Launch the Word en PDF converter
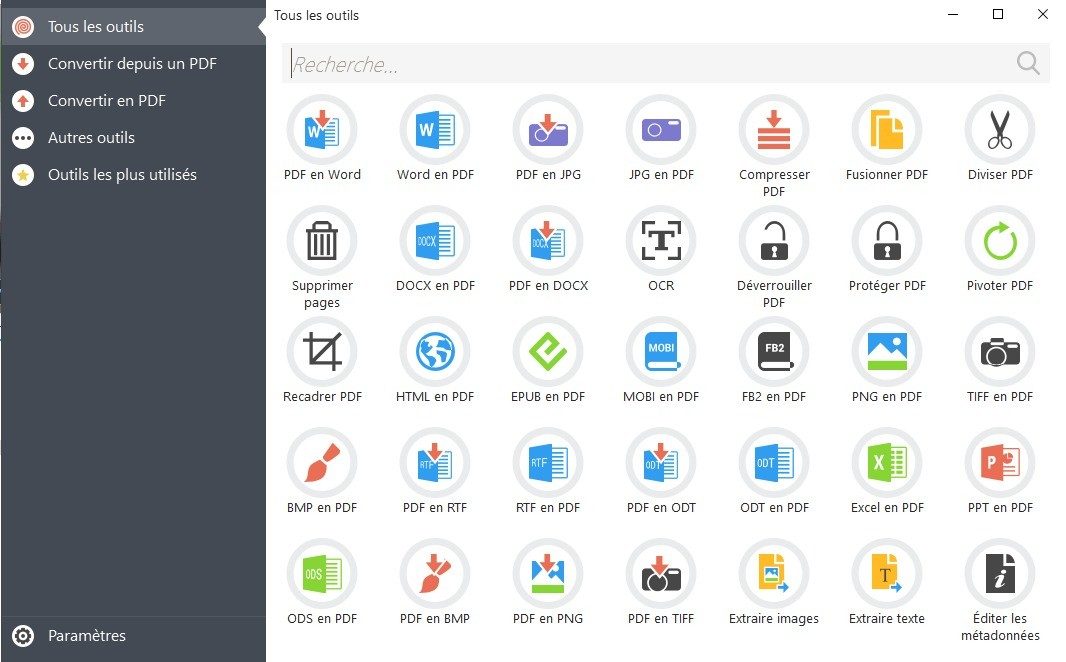Screen dimensions: 1066x662 [x=435, y=130]
